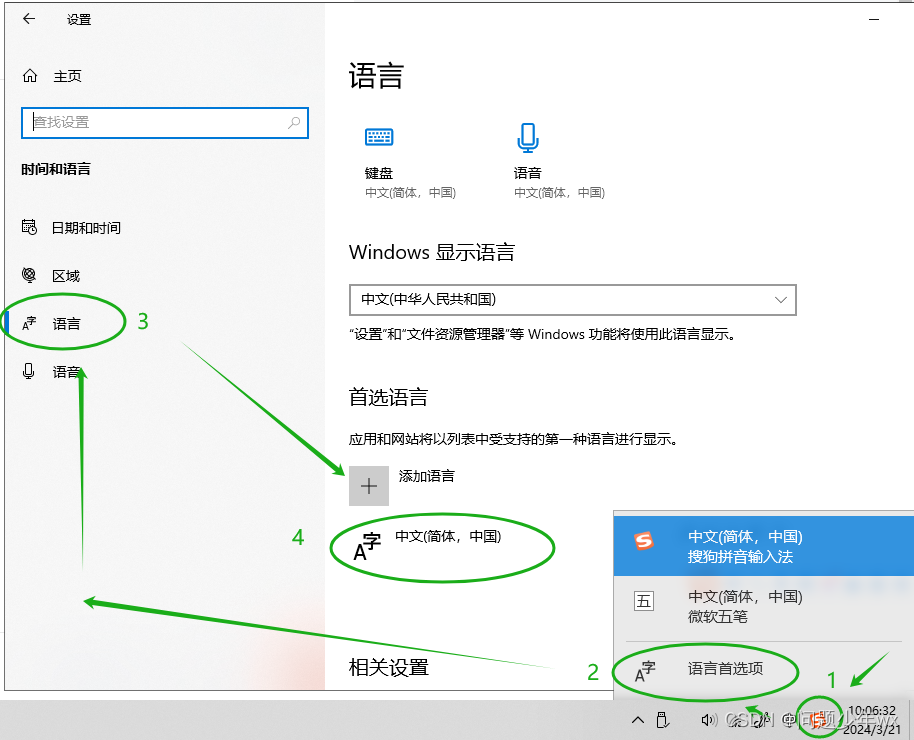Image resolution: width=914 pixels, height=740 pixels.
Task: Select the Microsoft Wubi (微软五笔) icon
Action: pyautogui.click(x=644, y=601)
